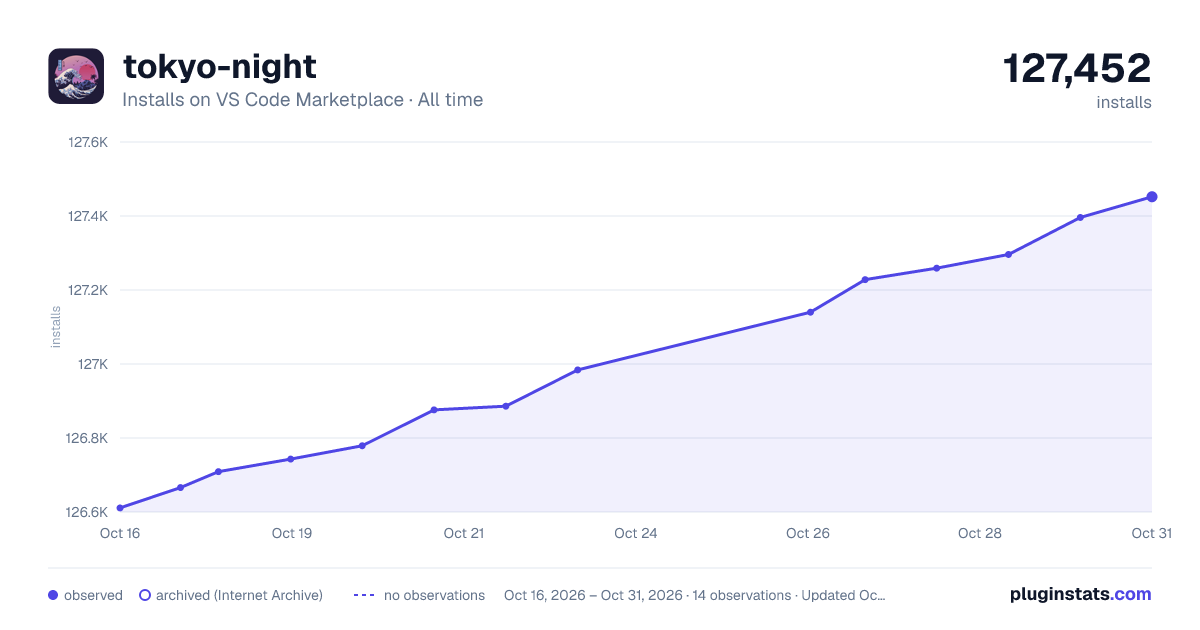The width and height of the screenshot is (1200, 630).
Task: Click the tokyo-night wave logo icon
Action: pos(76,76)
